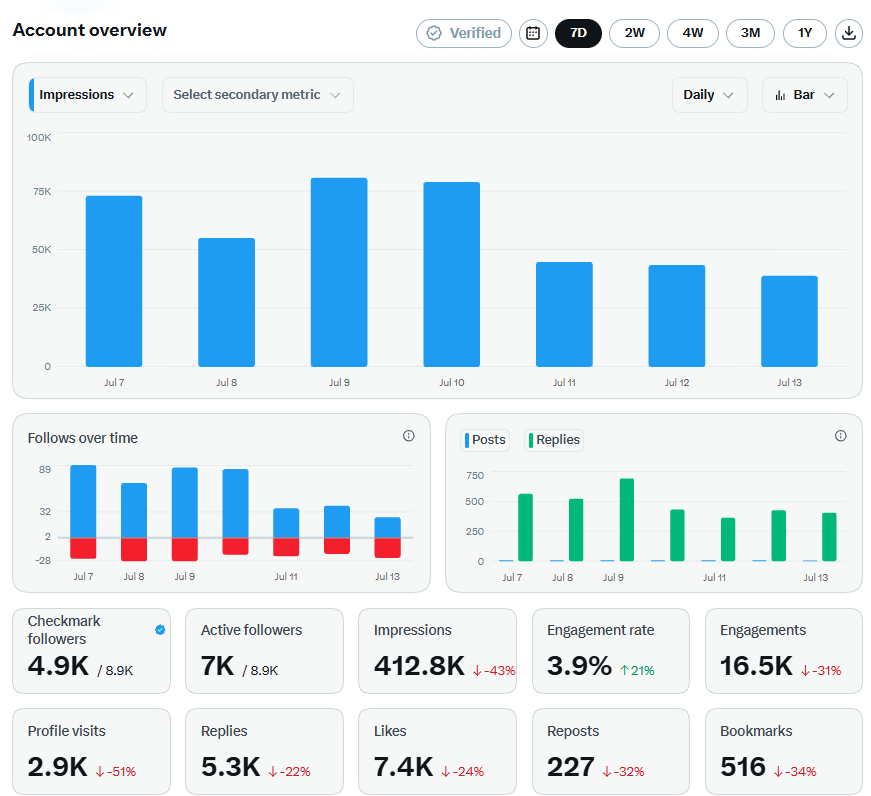This screenshot has height=796, width=871.
Task: Open the Reposts 227 card
Action: pyautogui.click(x=610, y=751)
